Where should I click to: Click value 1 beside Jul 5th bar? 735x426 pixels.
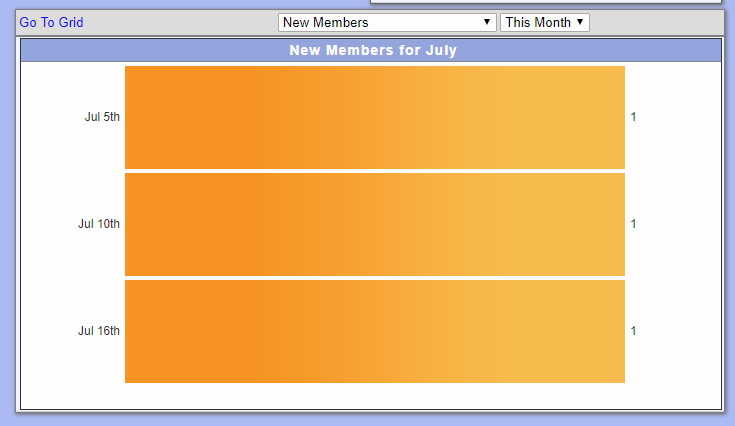633,117
